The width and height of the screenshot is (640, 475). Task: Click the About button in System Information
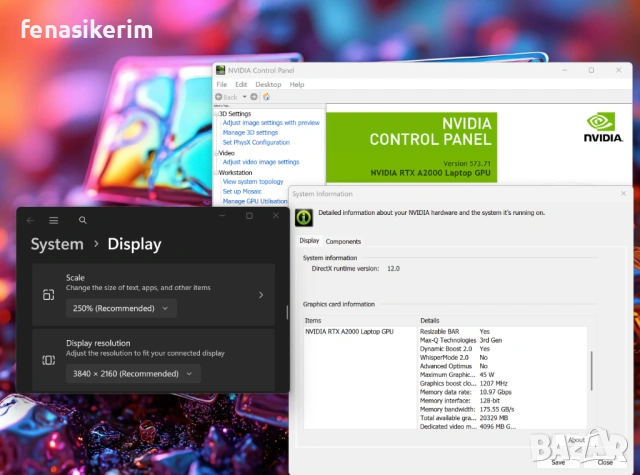coord(576,440)
